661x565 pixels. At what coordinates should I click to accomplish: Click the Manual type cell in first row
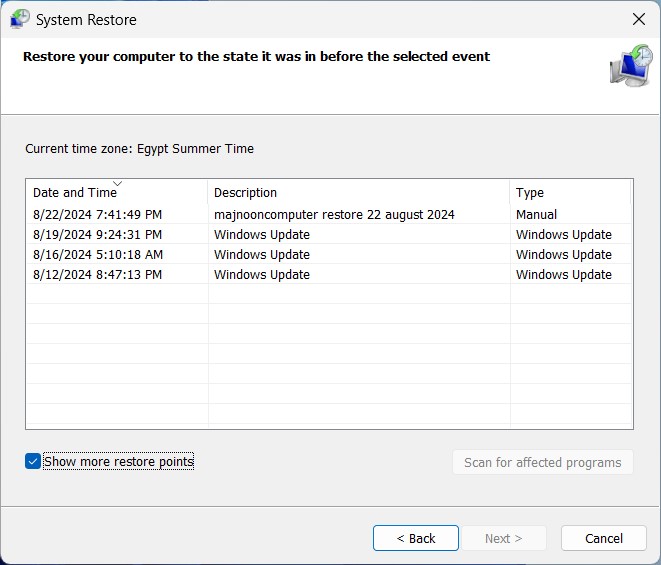pos(537,214)
